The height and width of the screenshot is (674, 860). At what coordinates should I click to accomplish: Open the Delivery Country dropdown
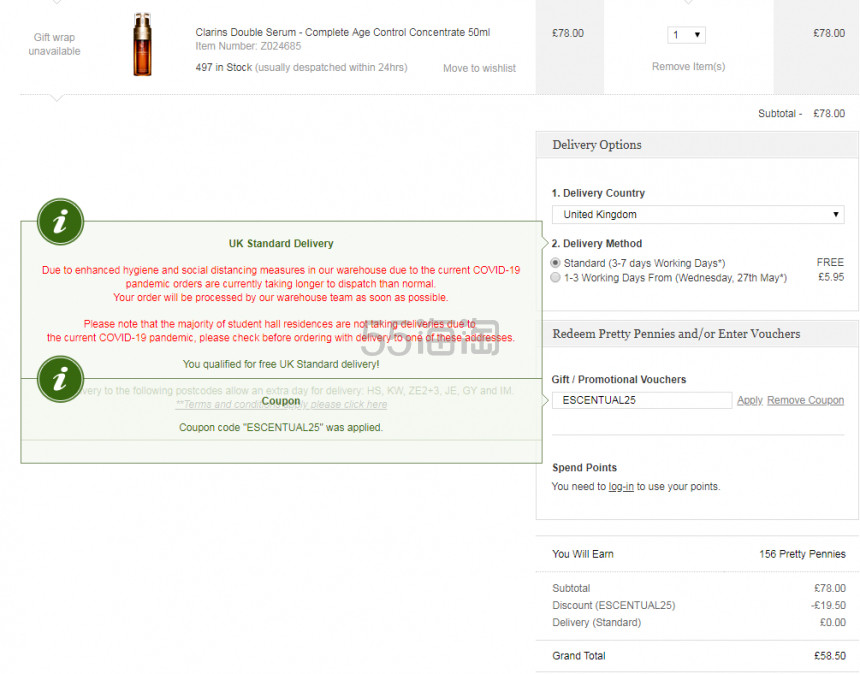pyautogui.click(x=698, y=214)
